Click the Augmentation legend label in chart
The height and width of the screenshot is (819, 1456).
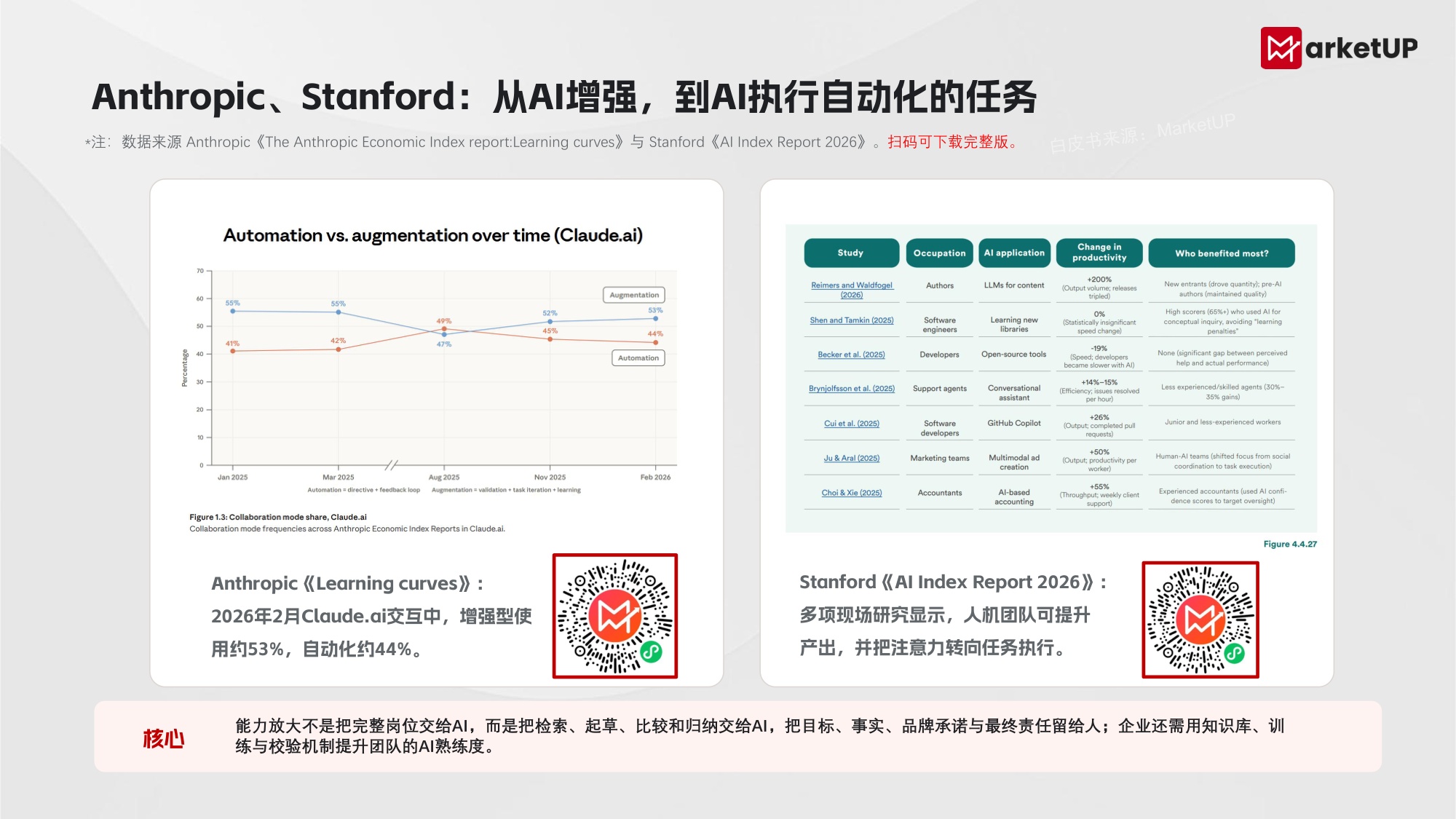click(634, 295)
